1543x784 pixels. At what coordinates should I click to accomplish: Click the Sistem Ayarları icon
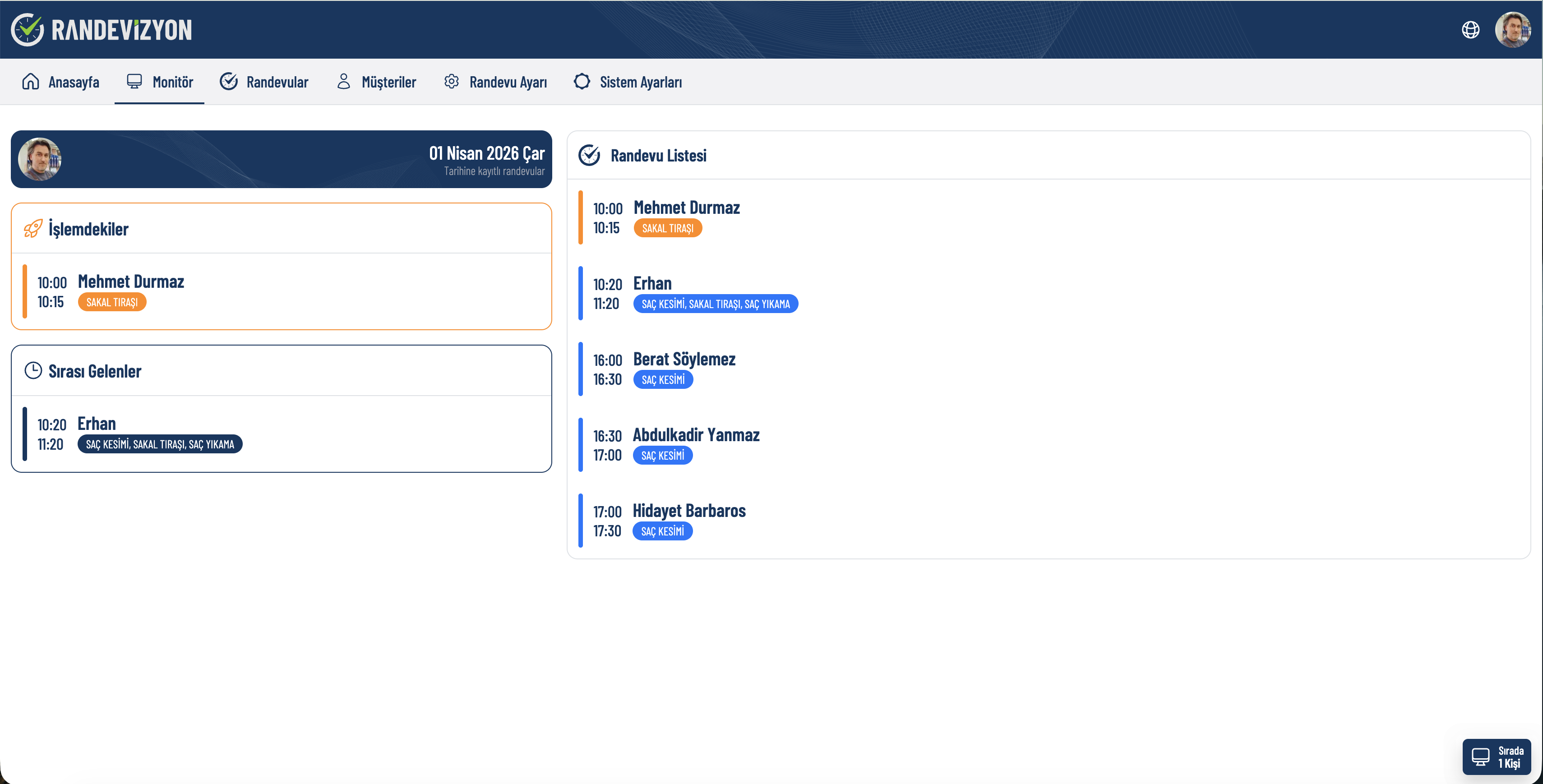582,82
